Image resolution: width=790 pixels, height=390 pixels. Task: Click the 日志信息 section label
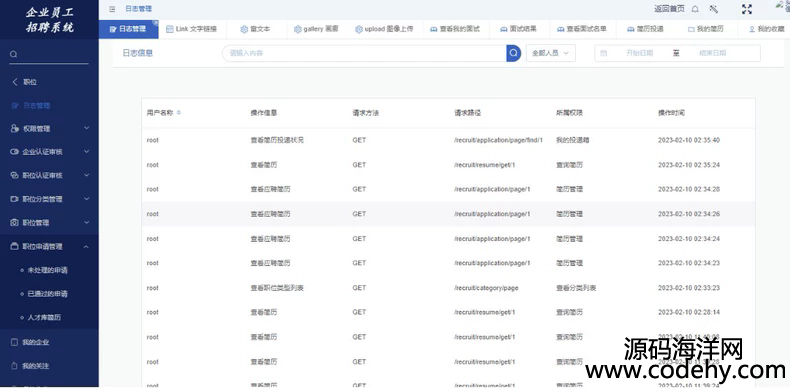point(138,53)
